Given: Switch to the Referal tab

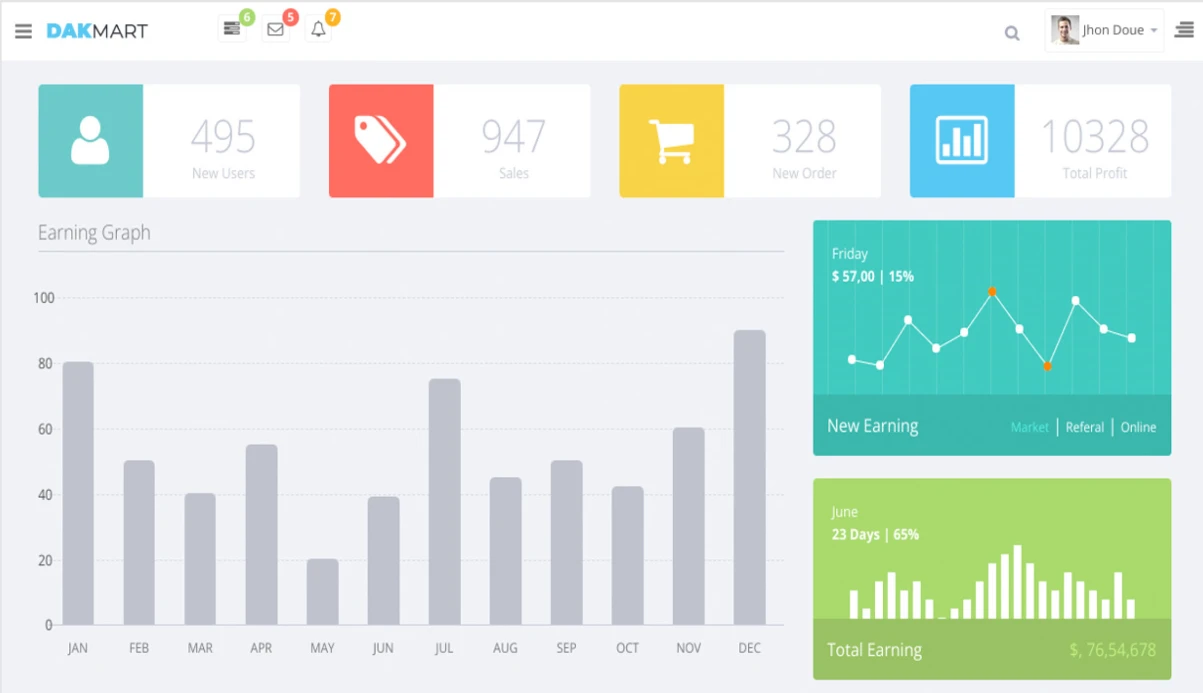Looking at the screenshot, I should coord(1084,427).
